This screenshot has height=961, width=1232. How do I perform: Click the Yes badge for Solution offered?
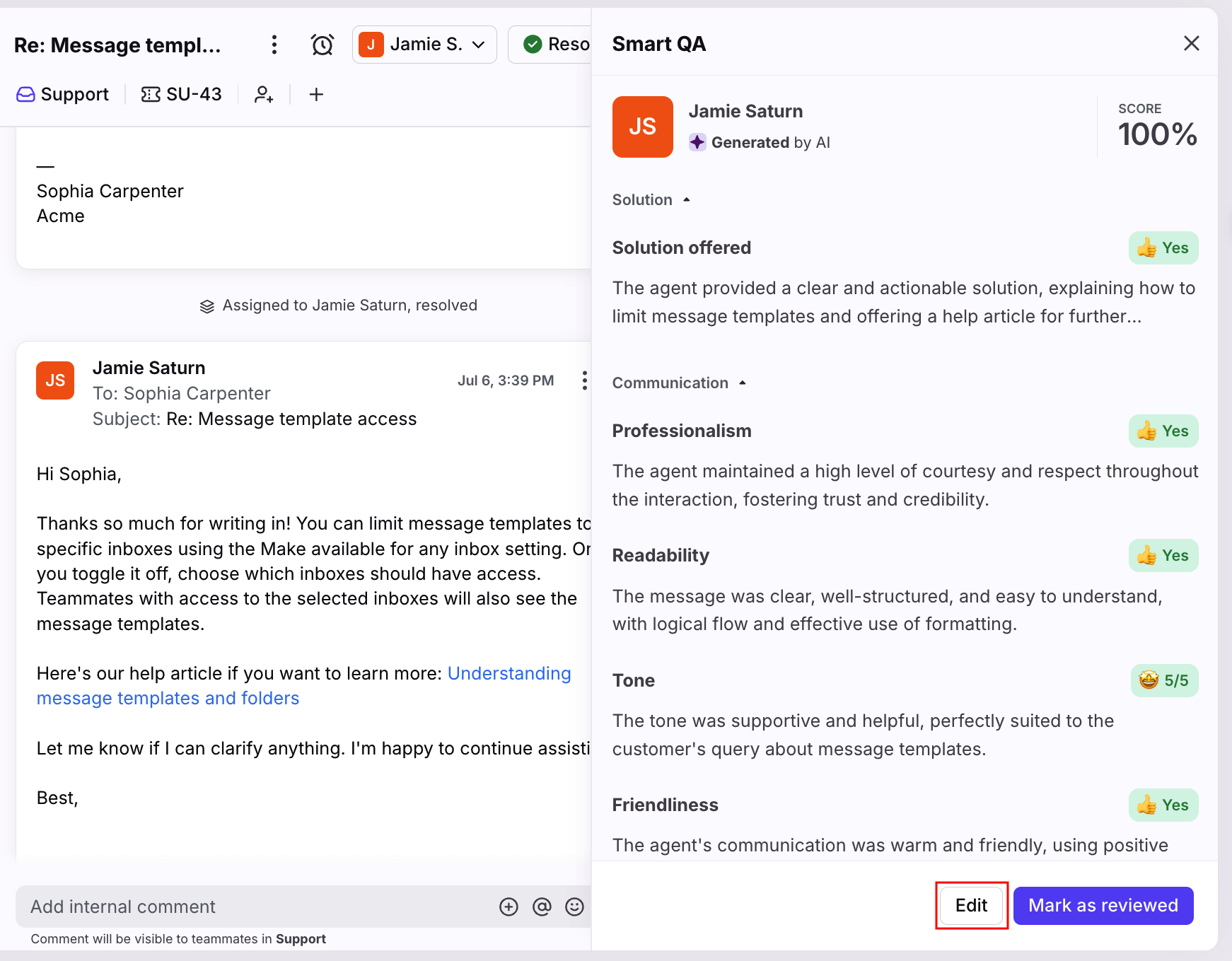point(1163,247)
